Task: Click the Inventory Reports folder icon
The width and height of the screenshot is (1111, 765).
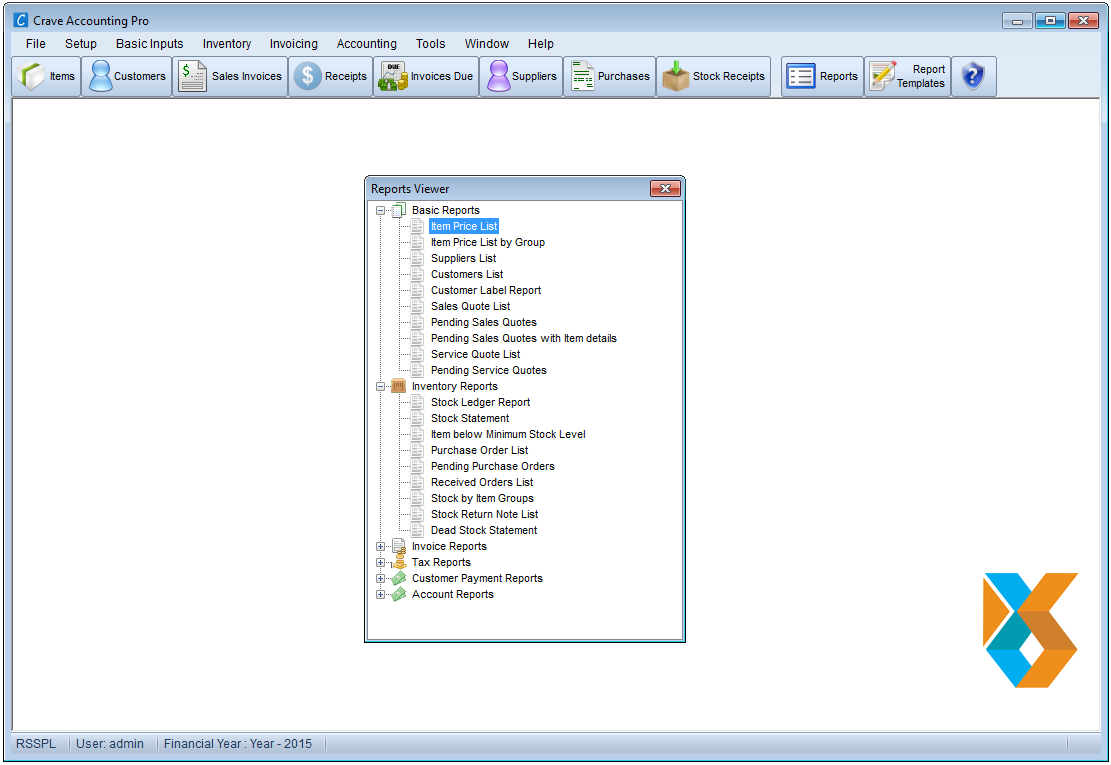Action: (x=399, y=386)
